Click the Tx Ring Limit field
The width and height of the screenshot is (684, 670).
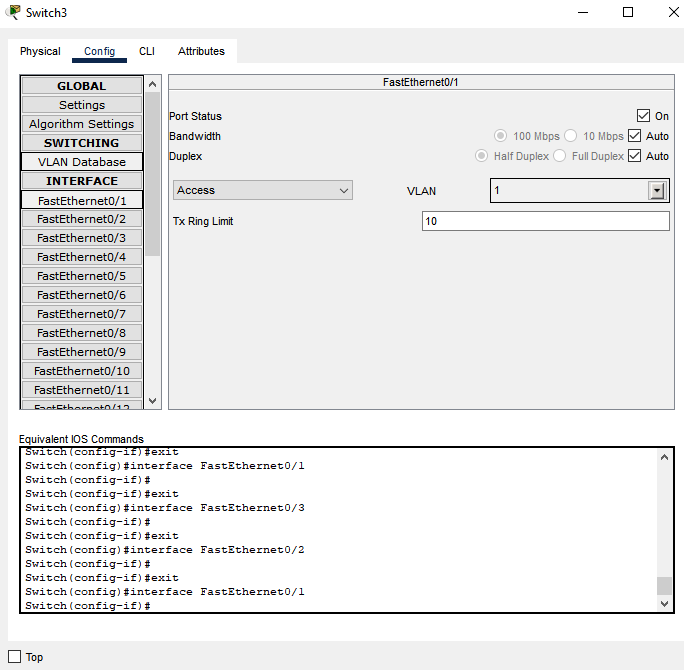(545, 221)
